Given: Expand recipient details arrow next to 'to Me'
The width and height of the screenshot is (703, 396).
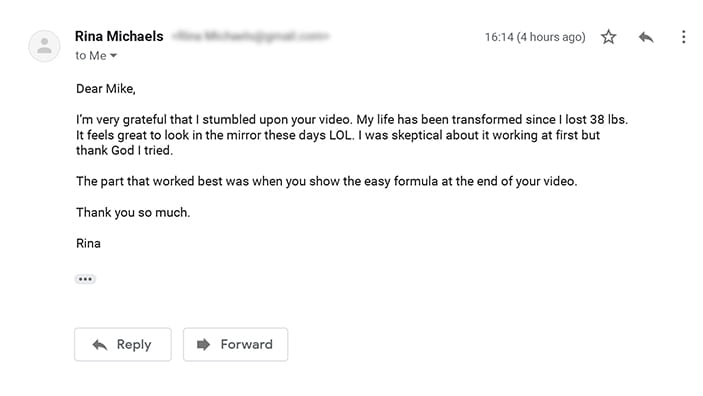Looking at the screenshot, I should click(x=113, y=56).
